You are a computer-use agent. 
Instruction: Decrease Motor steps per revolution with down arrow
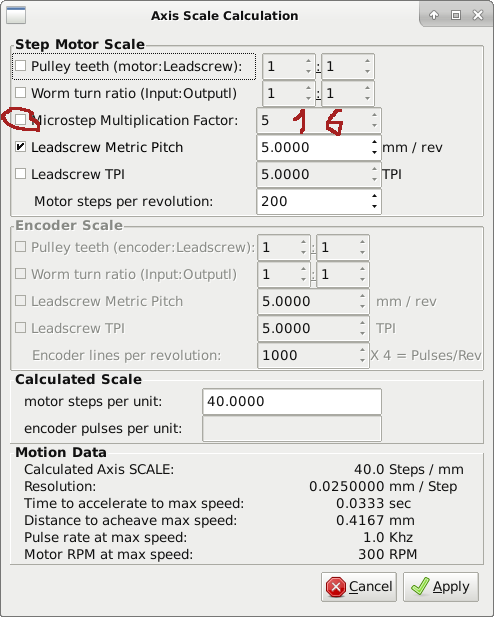pos(374,207)
